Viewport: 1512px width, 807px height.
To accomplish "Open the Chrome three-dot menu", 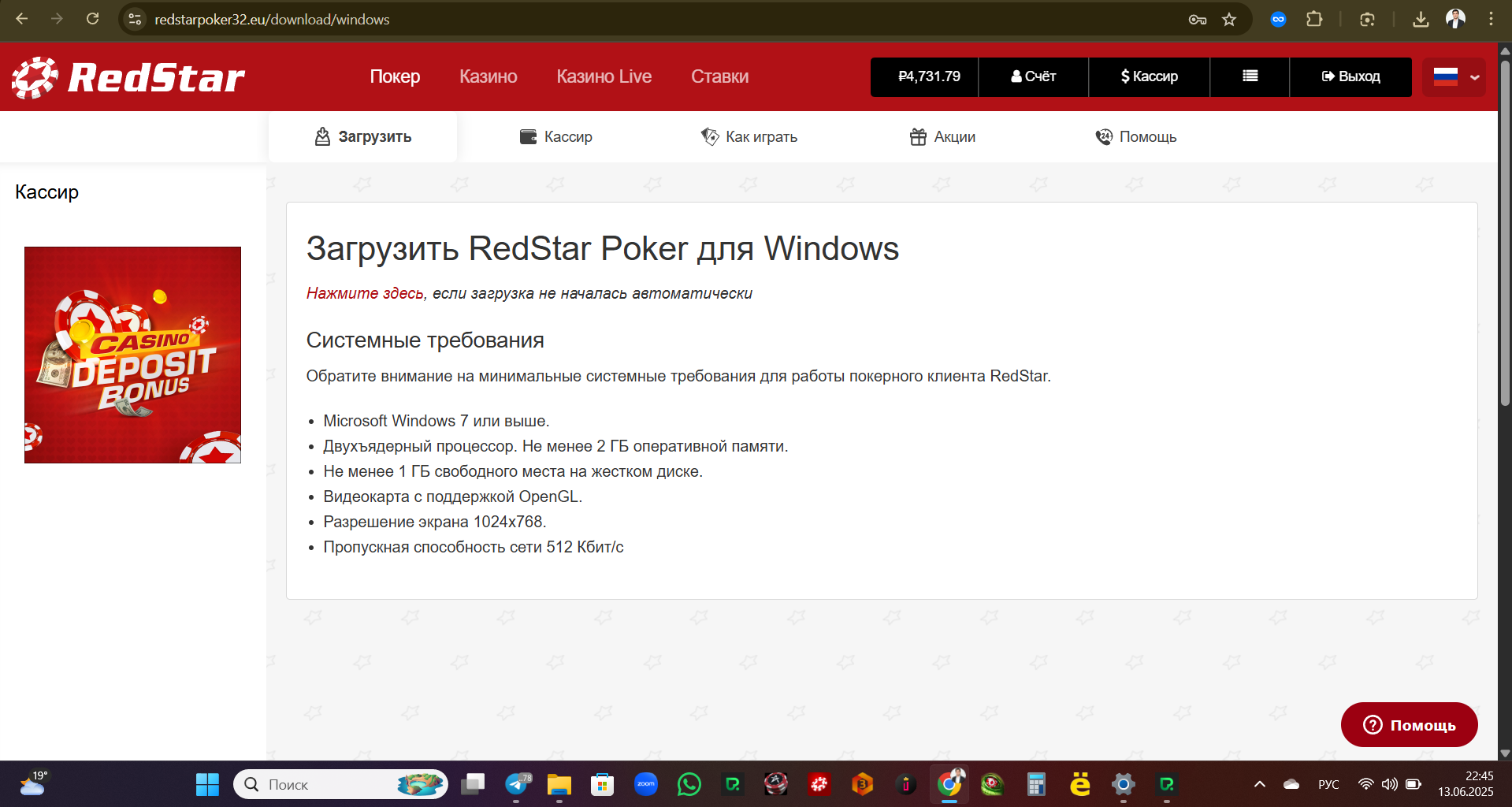I will [x=1491, y=19].
